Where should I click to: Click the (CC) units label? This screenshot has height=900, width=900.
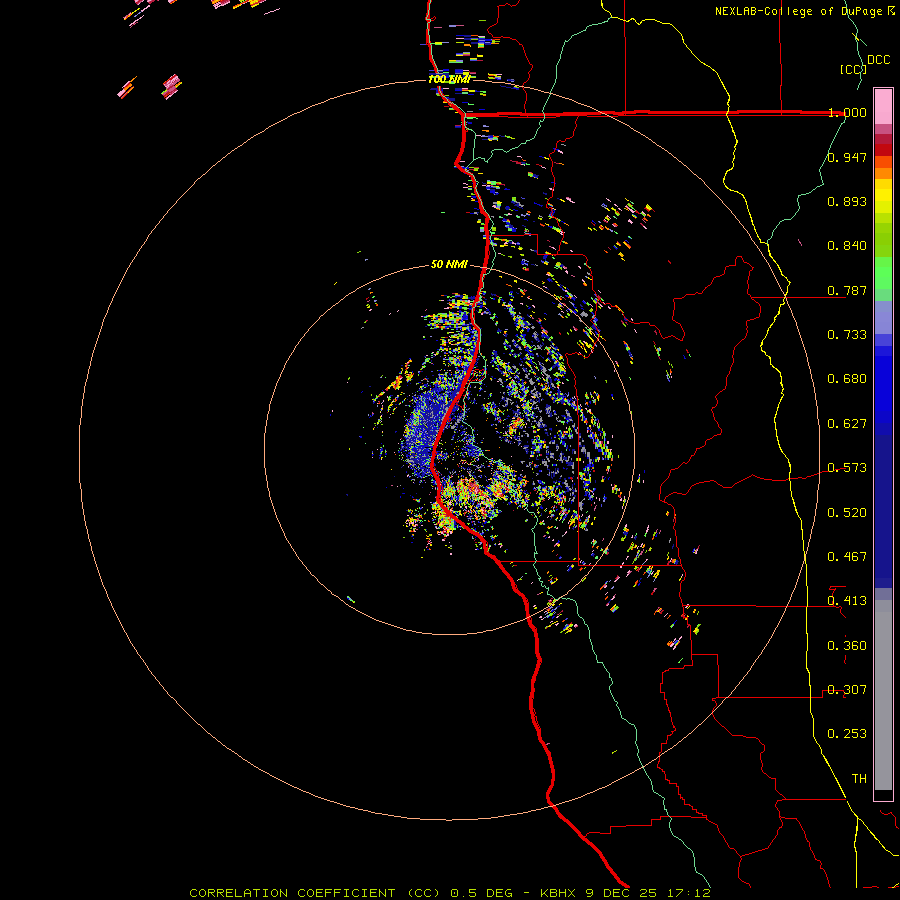[852, 69]
